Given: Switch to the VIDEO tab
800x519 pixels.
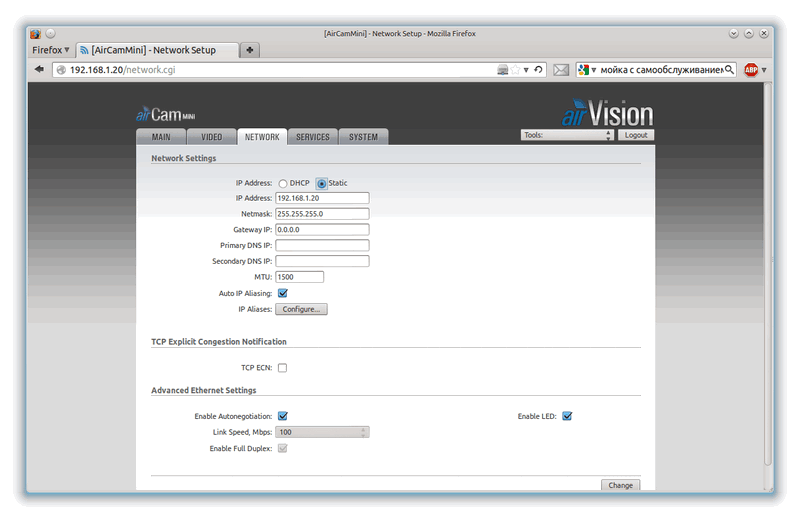Looking at the screenshot, I should click(x=211, y=137).
